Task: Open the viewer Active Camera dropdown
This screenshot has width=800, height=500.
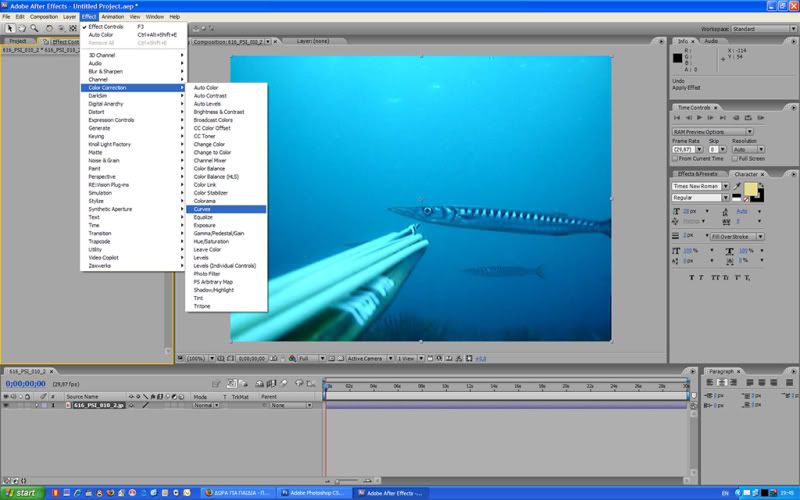Action: coord(370,359)
